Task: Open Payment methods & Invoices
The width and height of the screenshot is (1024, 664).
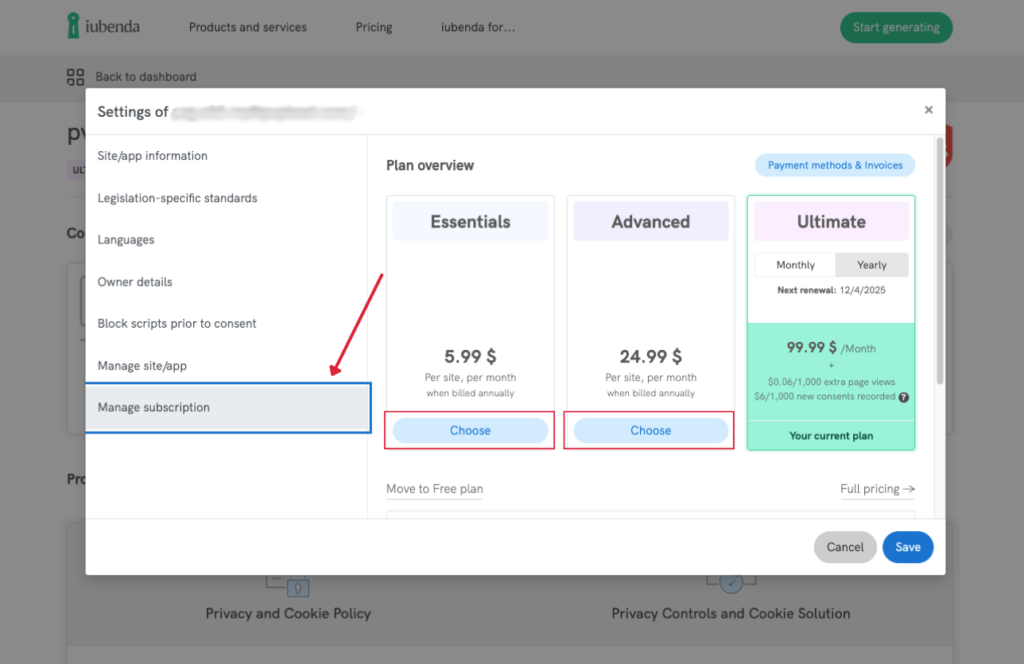Action: pyautogui.click(x=835, y=165)
